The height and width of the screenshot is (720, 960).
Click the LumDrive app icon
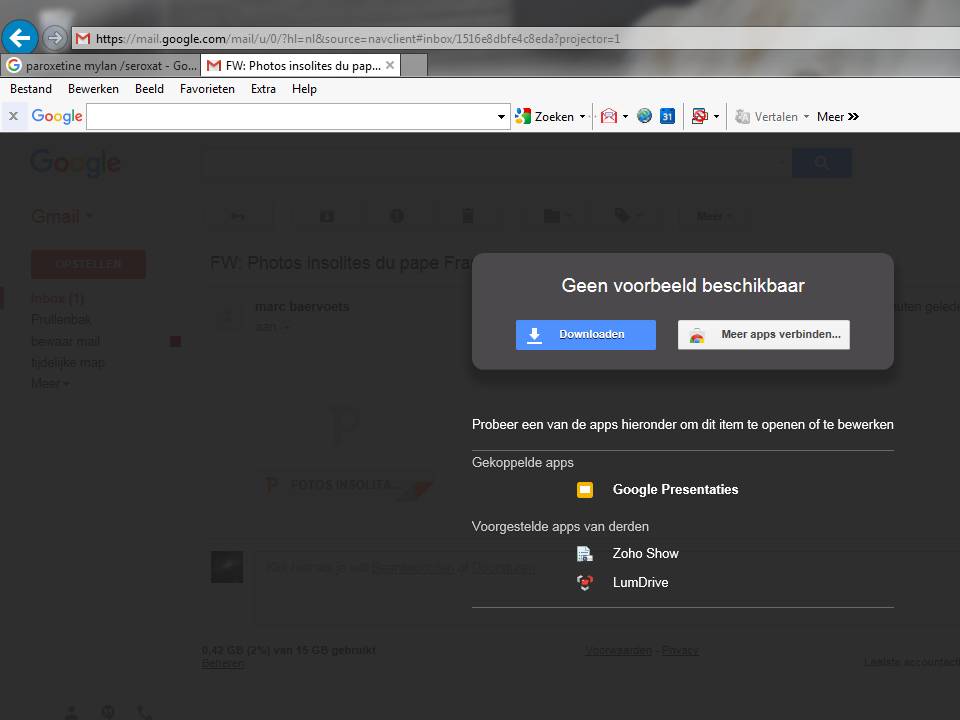coord(585,583)
